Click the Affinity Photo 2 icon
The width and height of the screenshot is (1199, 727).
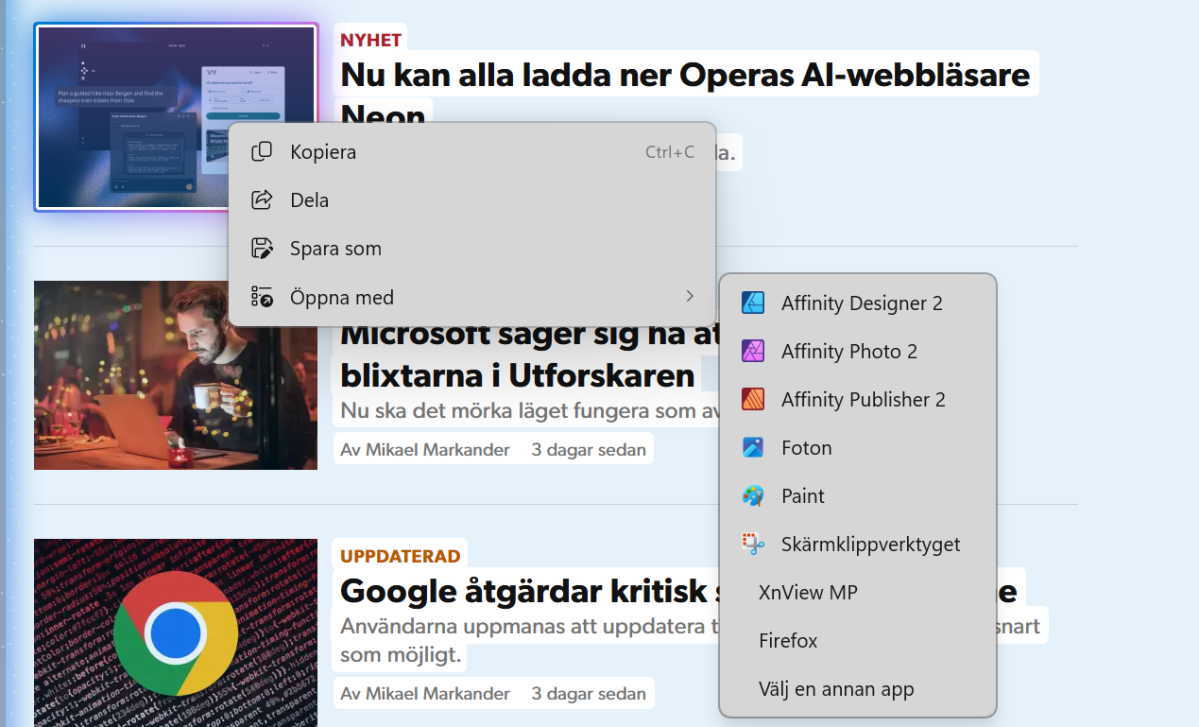[753, 351]
